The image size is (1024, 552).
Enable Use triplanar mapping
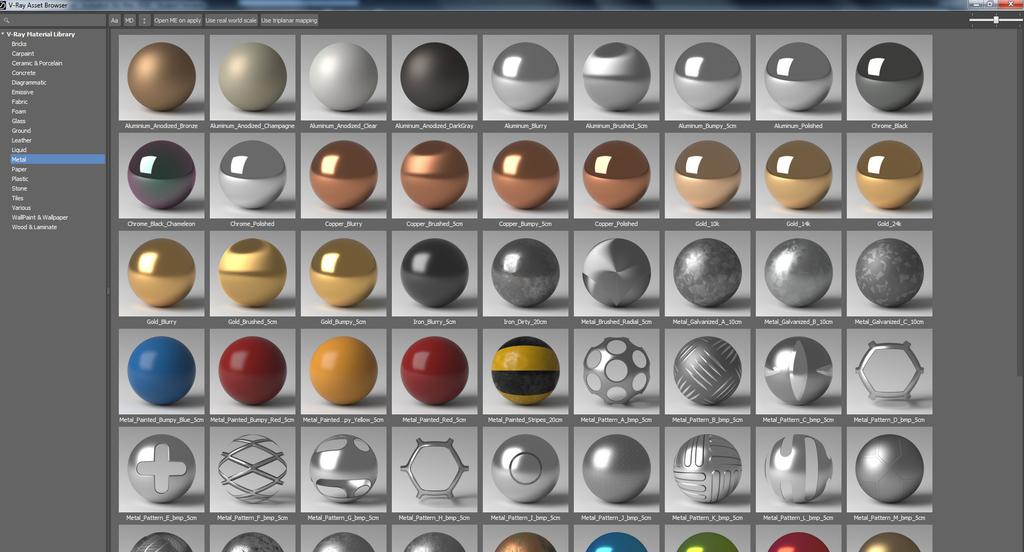[x=289, y=20]
